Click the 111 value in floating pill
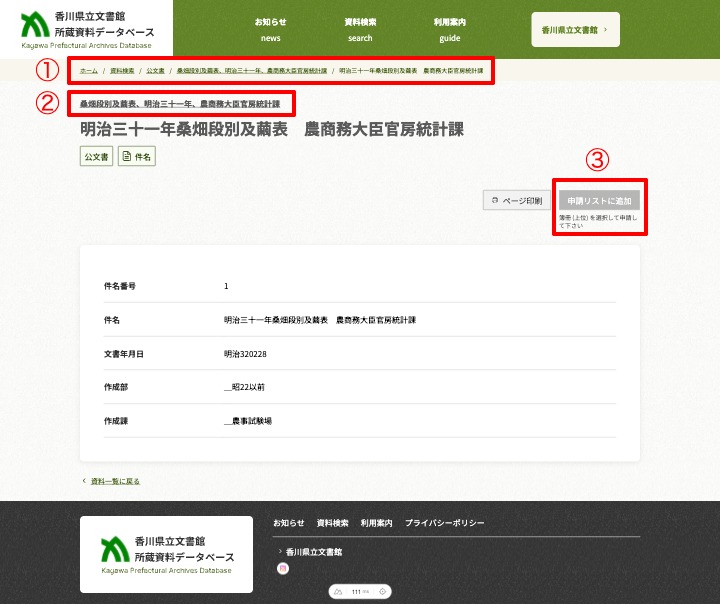This screenshot has height=604, width=720. [x=356, y=592]
